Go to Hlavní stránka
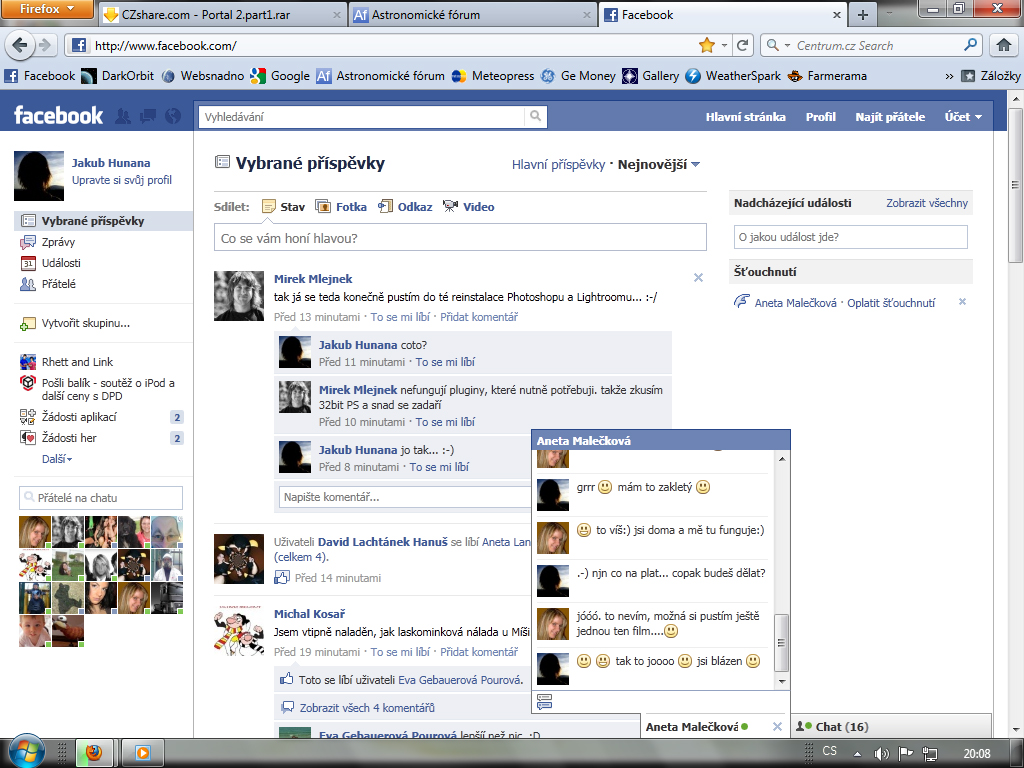Image resolution: width=1024 pixels, height=768 pixels. tap(745, 117)
